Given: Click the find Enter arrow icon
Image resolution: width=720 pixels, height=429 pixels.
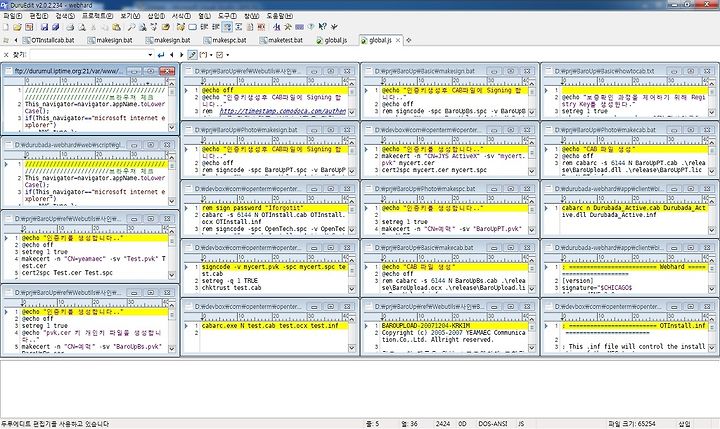Looking at the screenshot, I should point(161,55).
